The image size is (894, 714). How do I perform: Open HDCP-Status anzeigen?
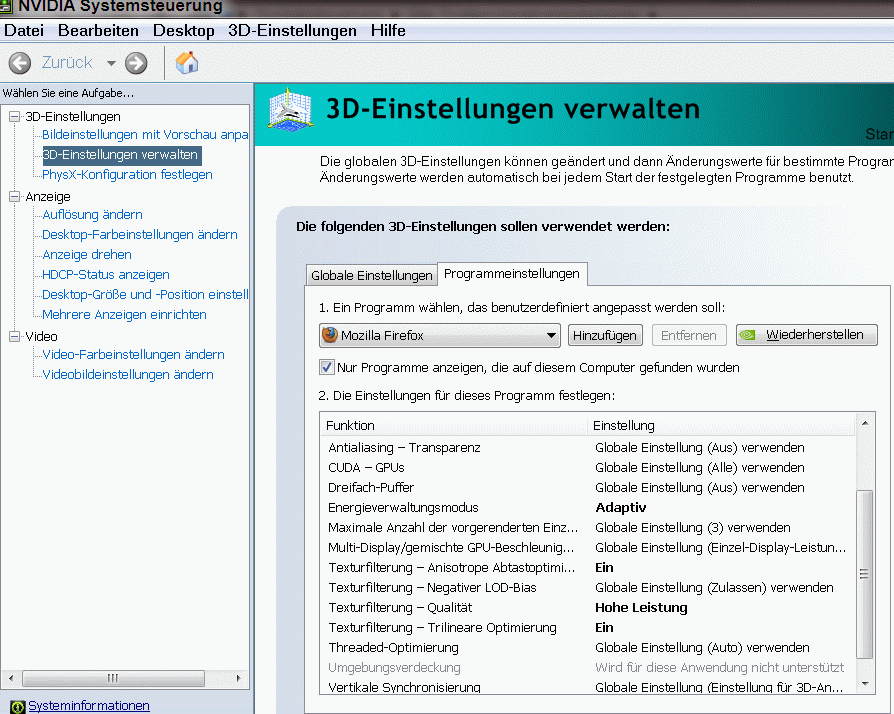105,274
